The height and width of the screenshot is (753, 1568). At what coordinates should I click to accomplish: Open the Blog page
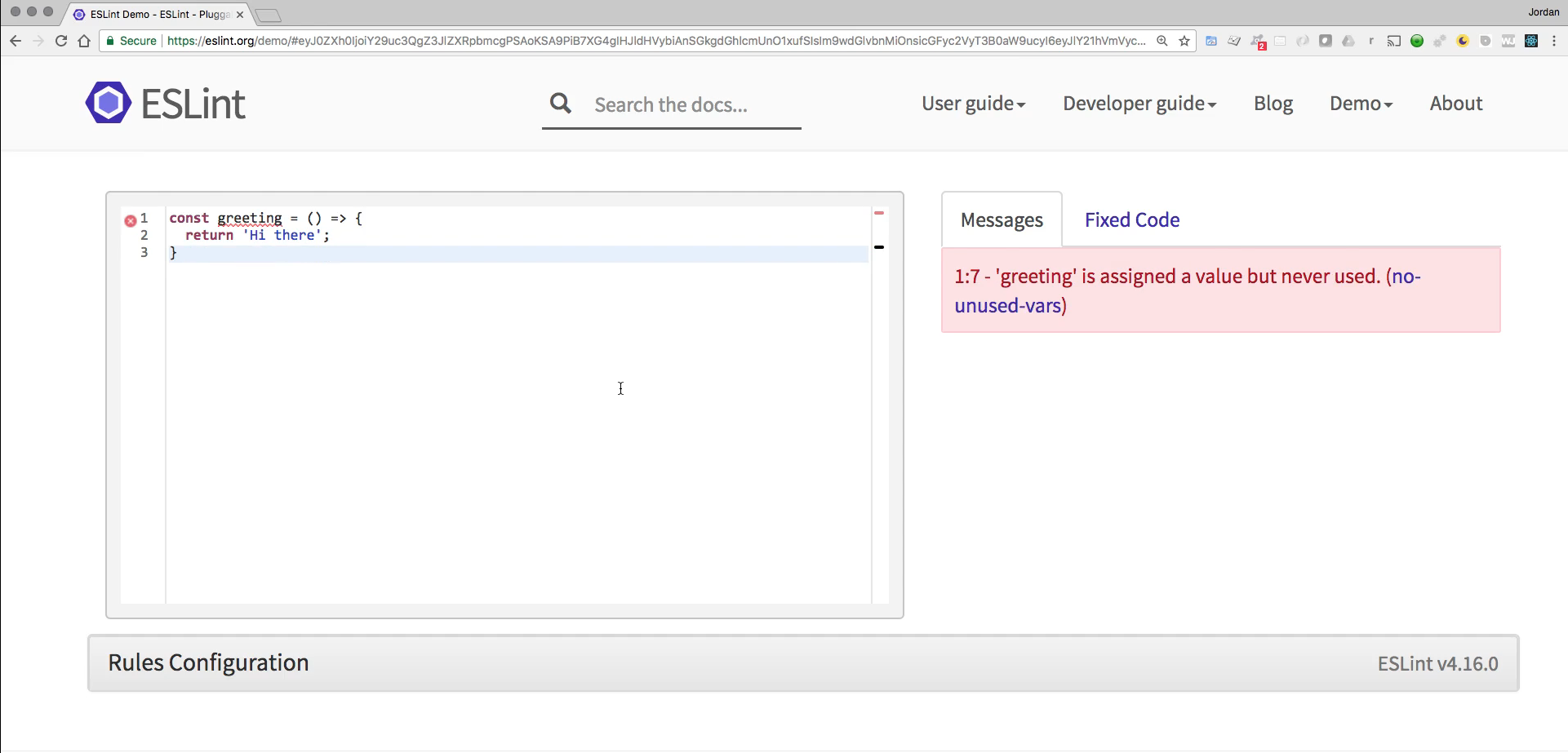[x=1273, y=104]
